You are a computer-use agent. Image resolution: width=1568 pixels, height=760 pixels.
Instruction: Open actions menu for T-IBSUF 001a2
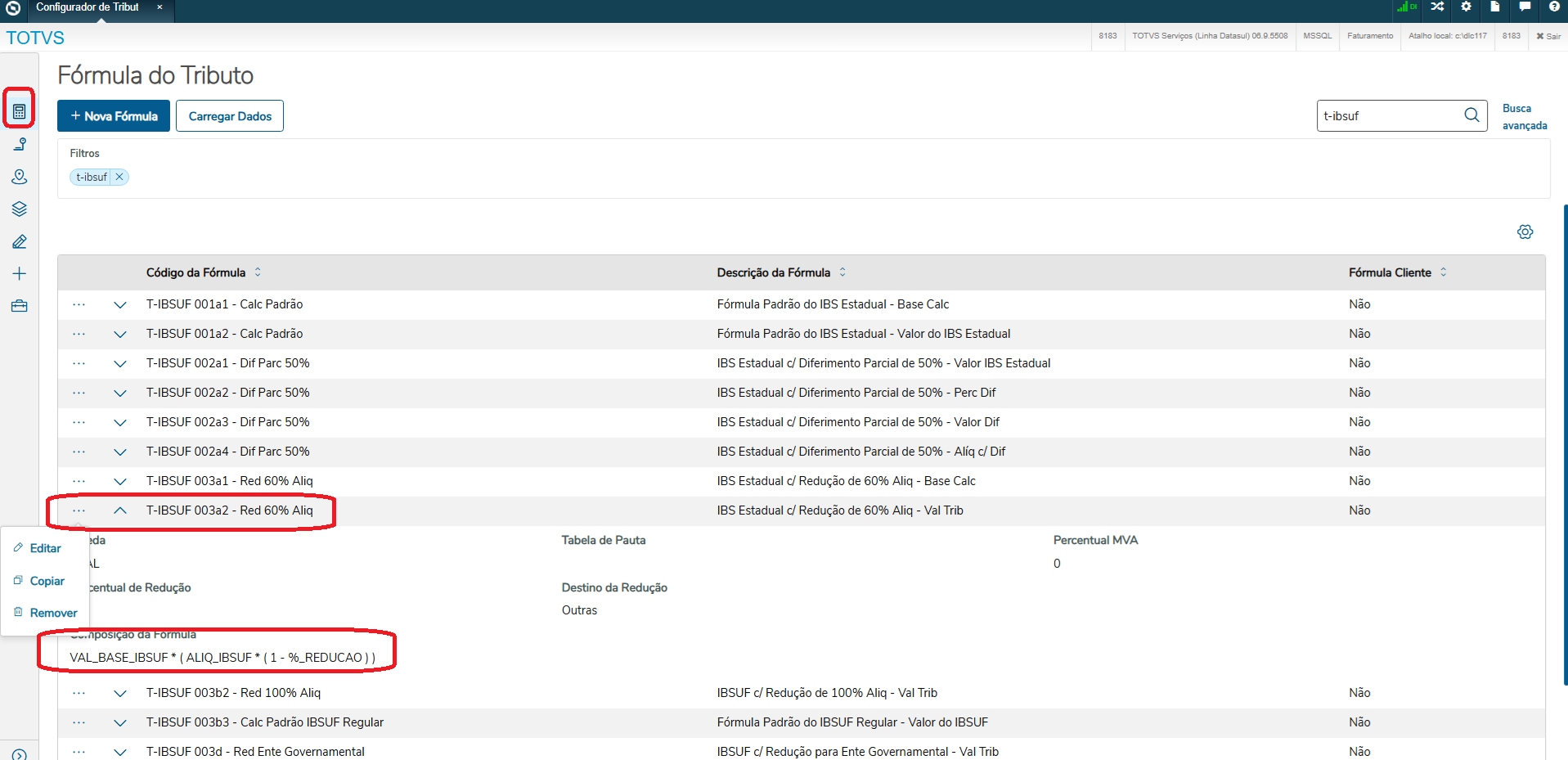tap(79, 334)
